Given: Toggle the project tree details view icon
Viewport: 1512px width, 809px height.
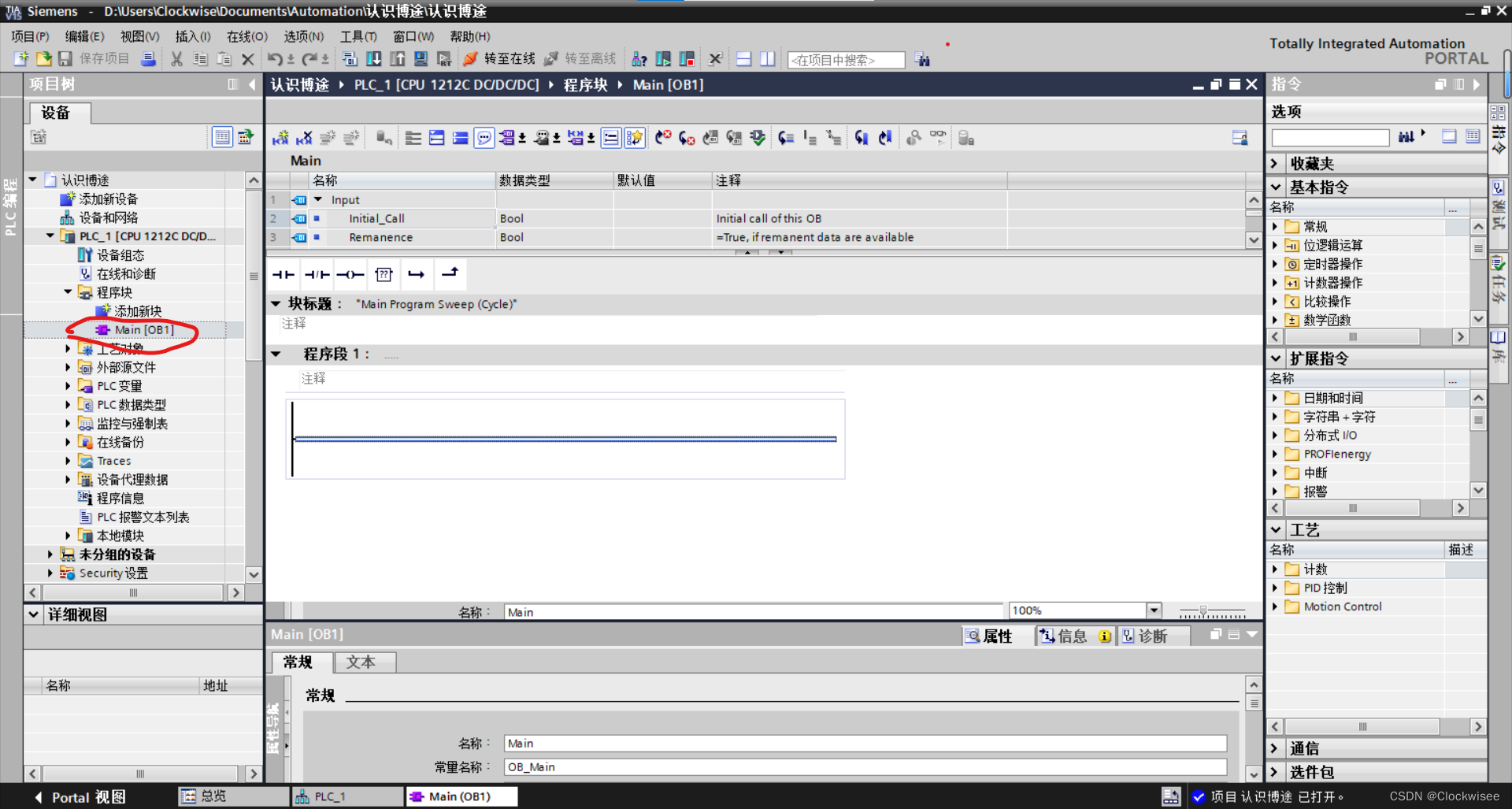Looking at the screenshot, I should (223, 137).
